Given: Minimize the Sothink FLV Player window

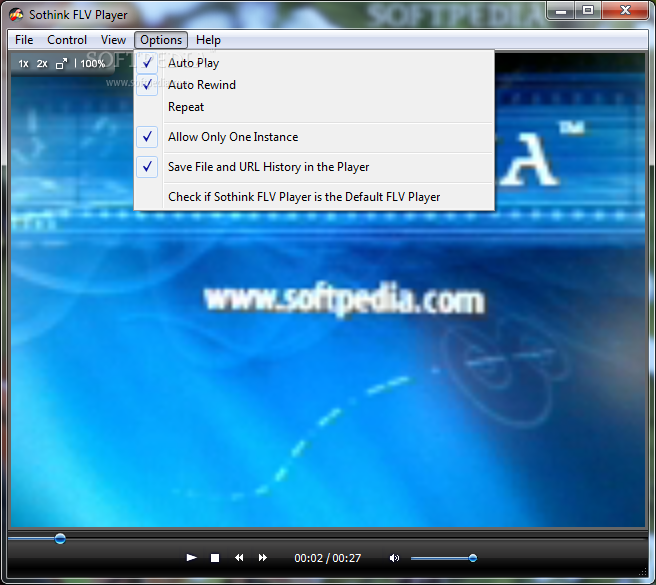Looking at the screenshot, I should (561, 11).
